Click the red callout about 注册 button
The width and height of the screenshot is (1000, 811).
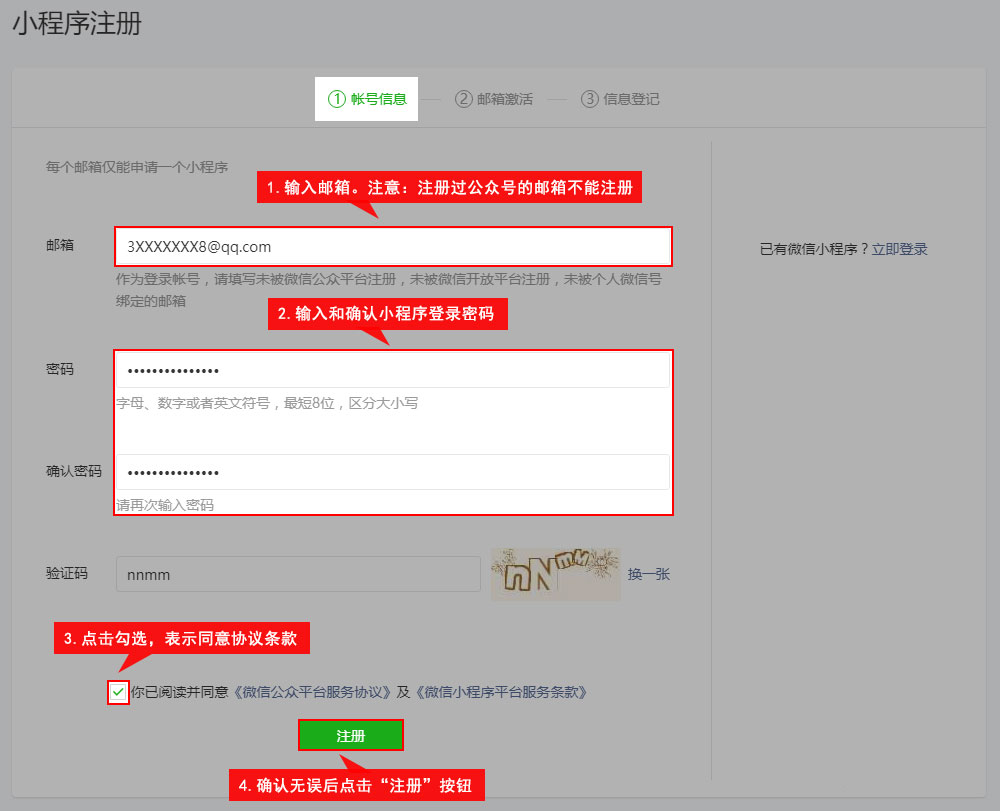tap(357, 786)
